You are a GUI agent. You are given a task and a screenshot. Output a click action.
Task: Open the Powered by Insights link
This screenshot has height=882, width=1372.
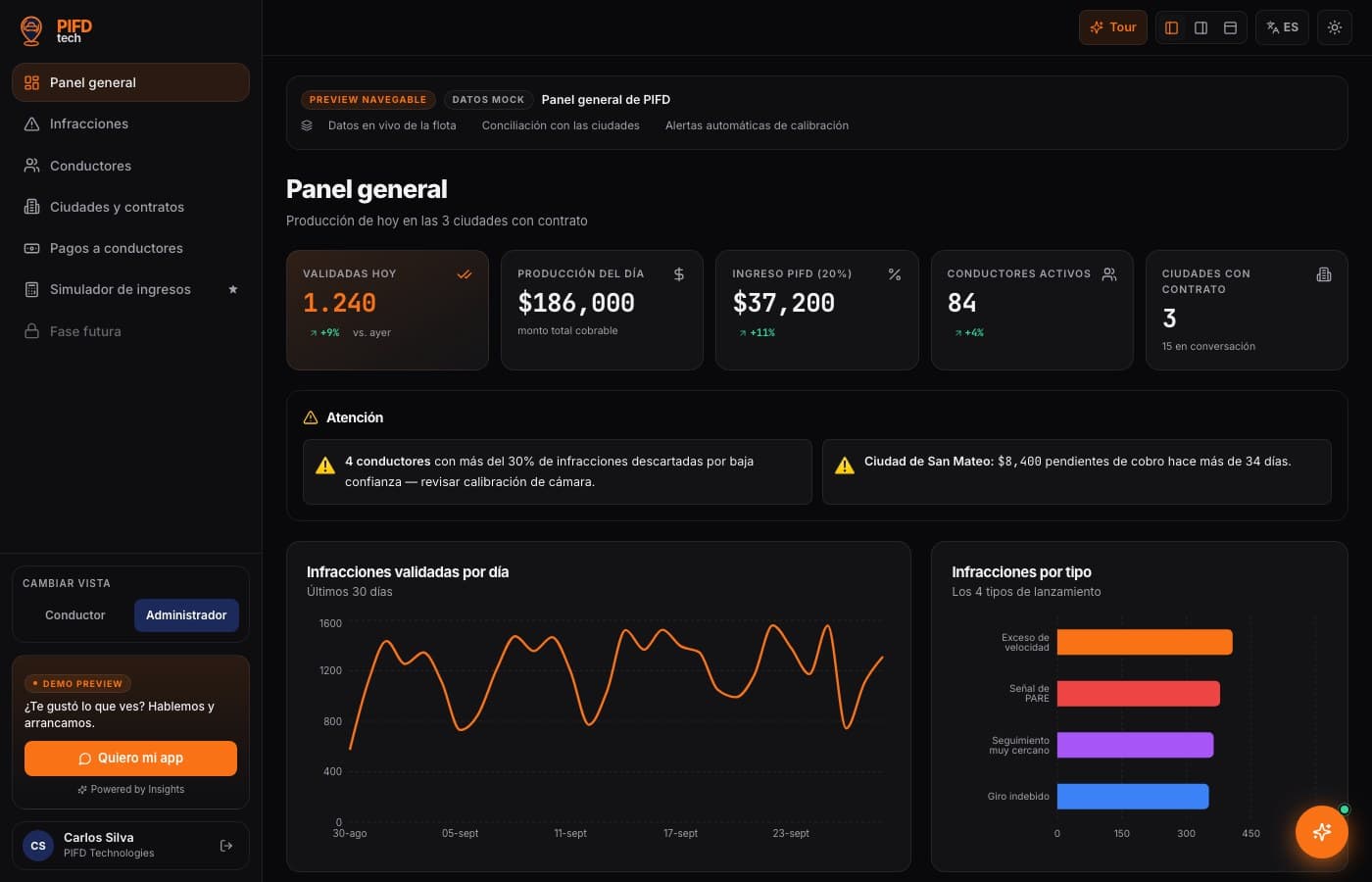(130, 789)
